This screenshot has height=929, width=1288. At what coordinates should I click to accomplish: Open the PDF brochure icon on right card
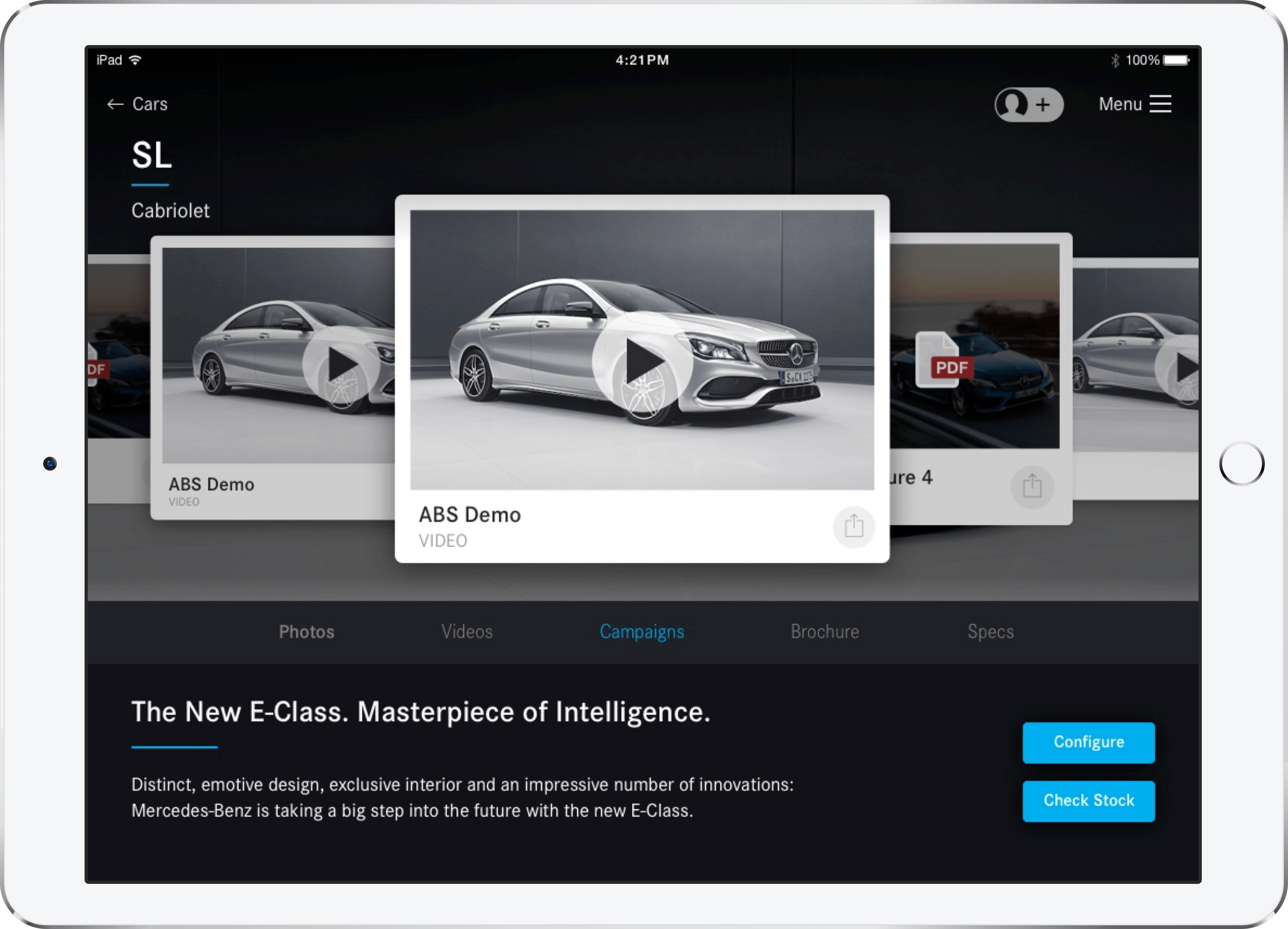click(944, 360)
